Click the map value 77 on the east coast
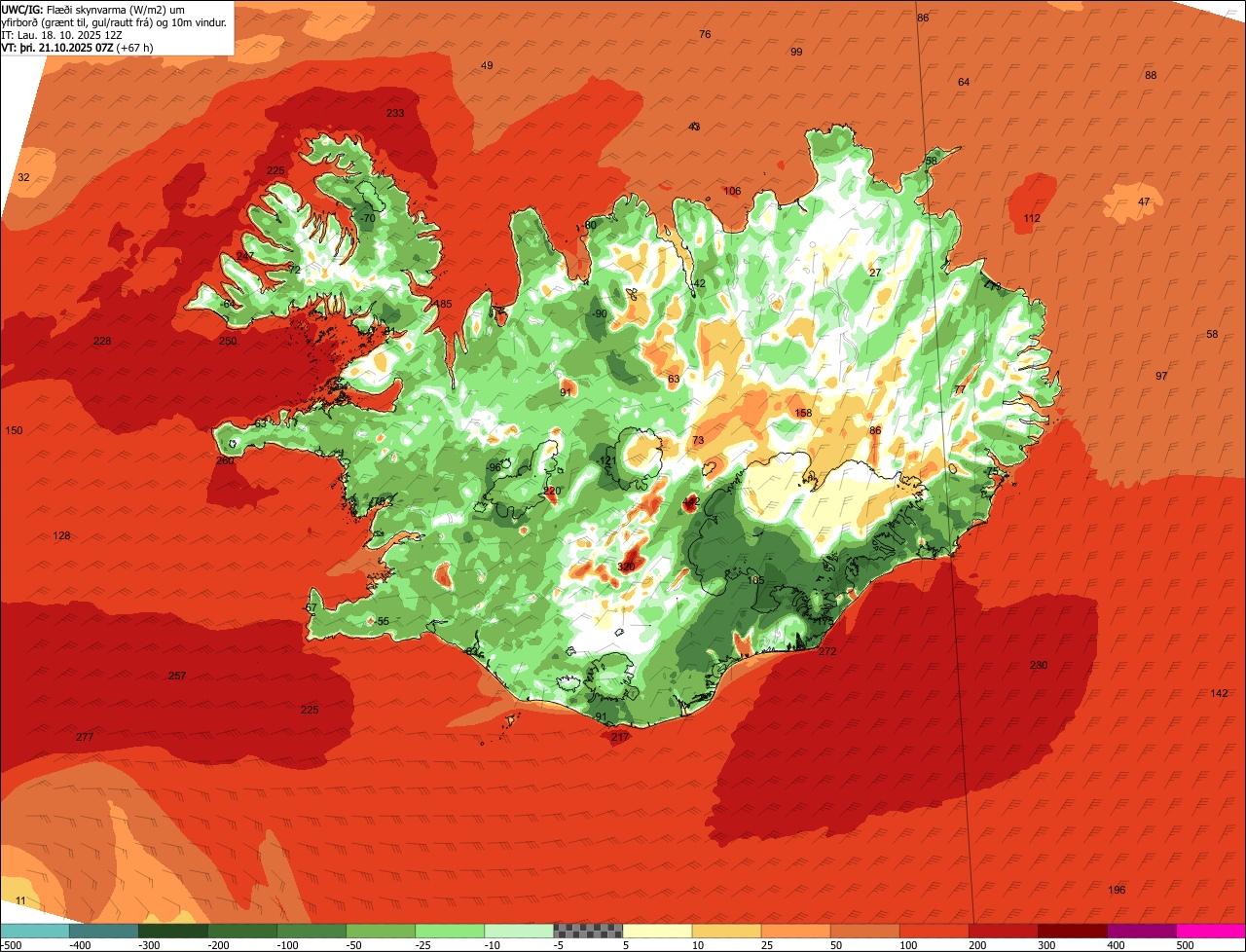 (x=960, y=389)
